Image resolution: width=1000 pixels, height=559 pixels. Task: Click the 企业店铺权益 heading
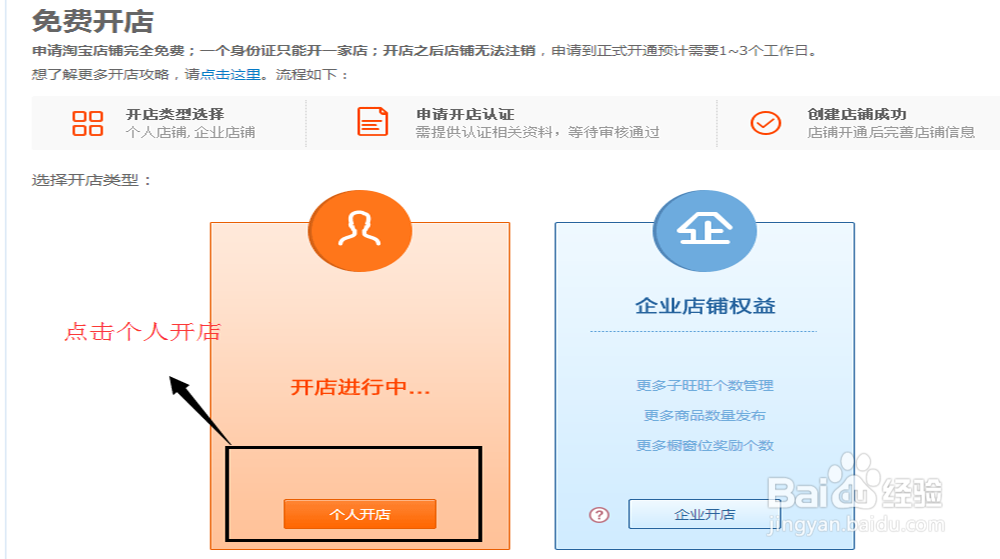click(x=705, y=306)
